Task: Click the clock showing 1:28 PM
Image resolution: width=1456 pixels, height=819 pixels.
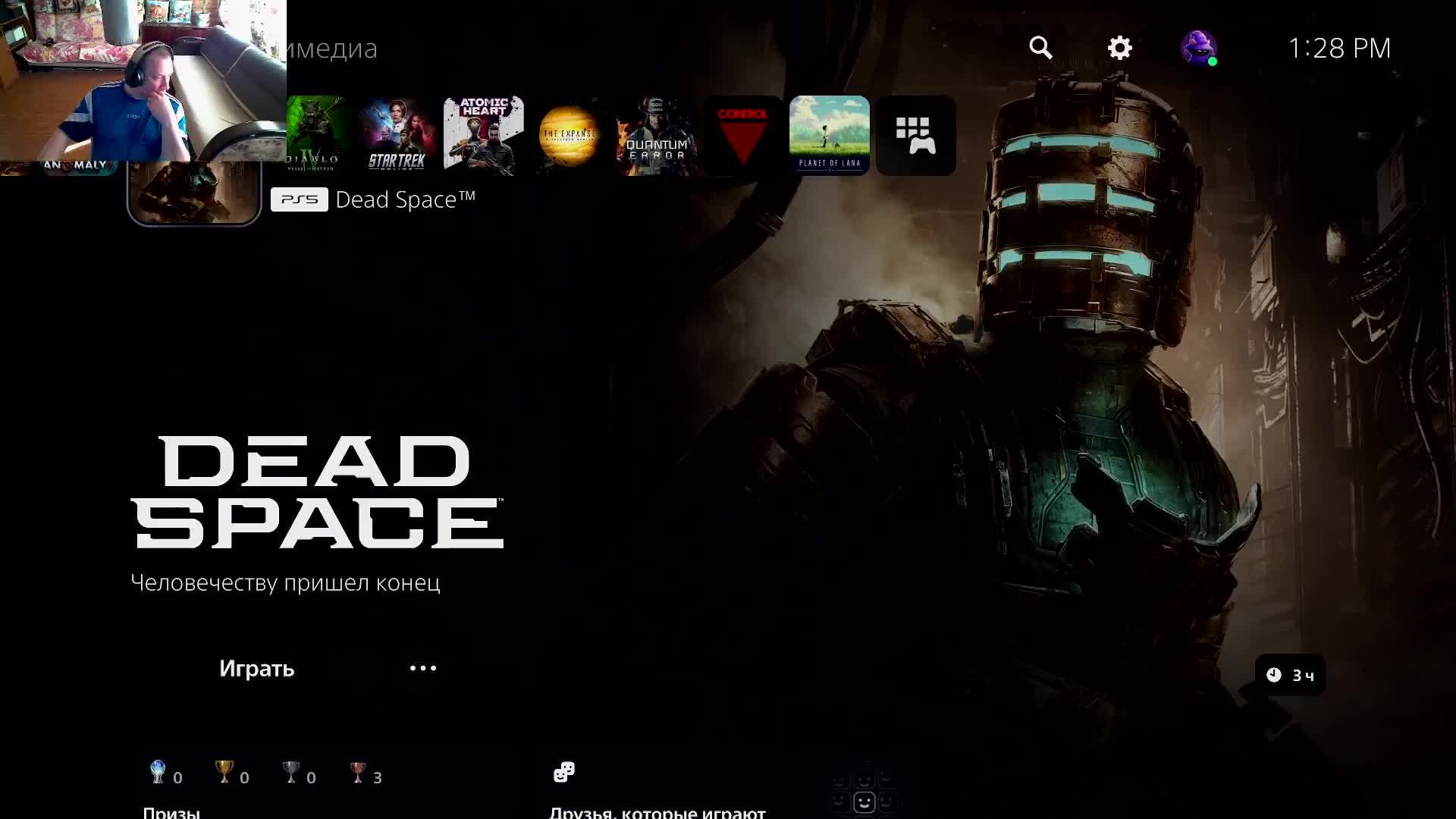Action: (1338, 48)
